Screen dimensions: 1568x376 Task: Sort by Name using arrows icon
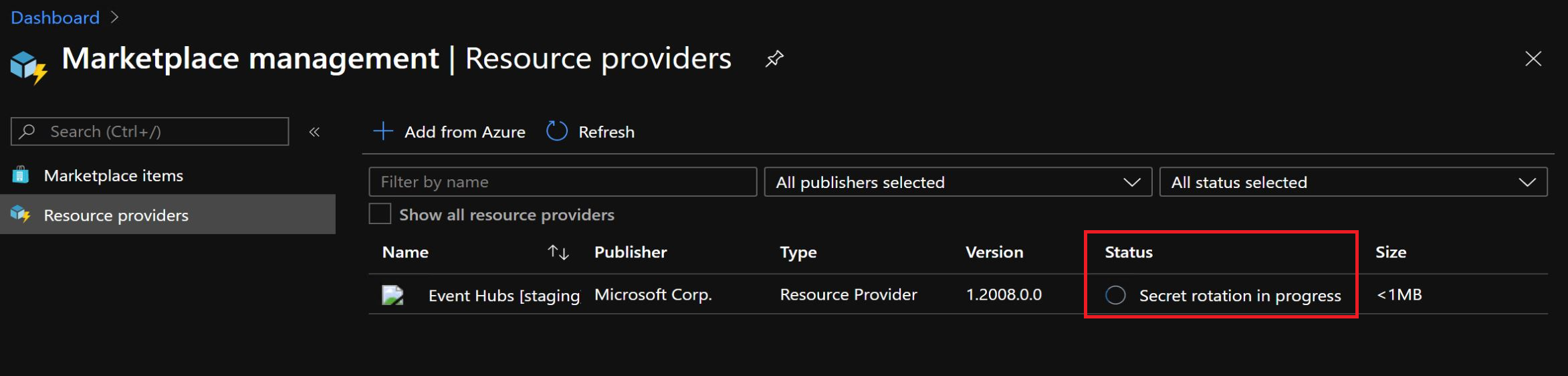(558, 252)
